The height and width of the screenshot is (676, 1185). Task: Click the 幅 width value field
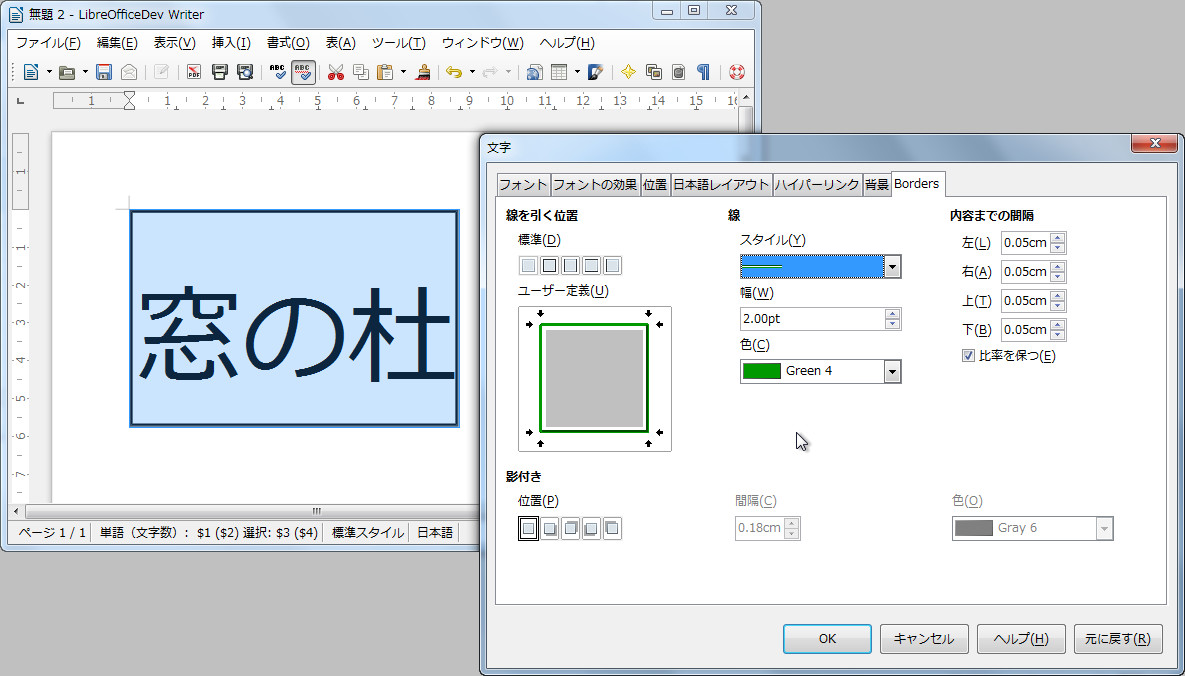tap(812, 318)
